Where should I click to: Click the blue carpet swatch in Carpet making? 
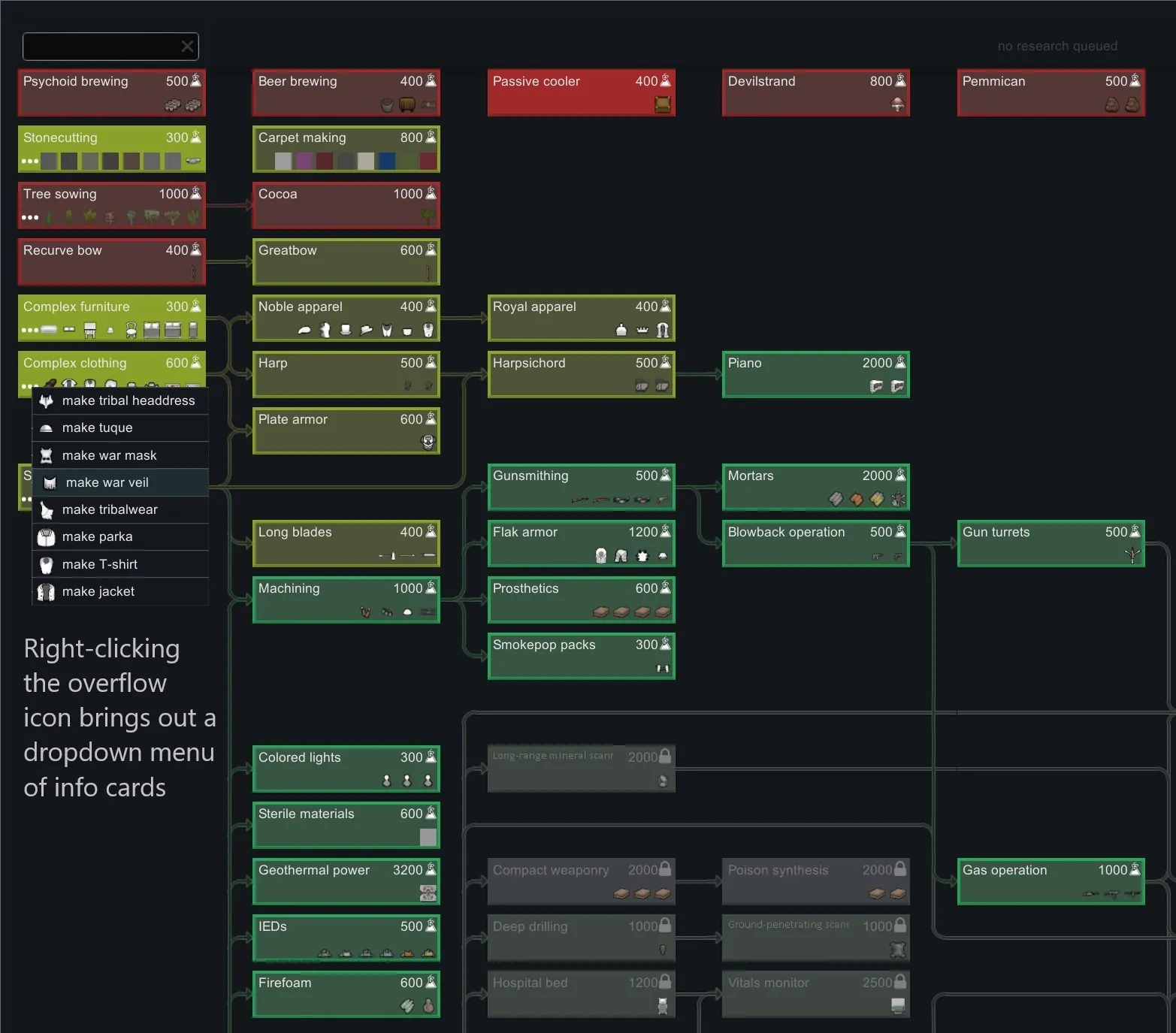point(387,161)
